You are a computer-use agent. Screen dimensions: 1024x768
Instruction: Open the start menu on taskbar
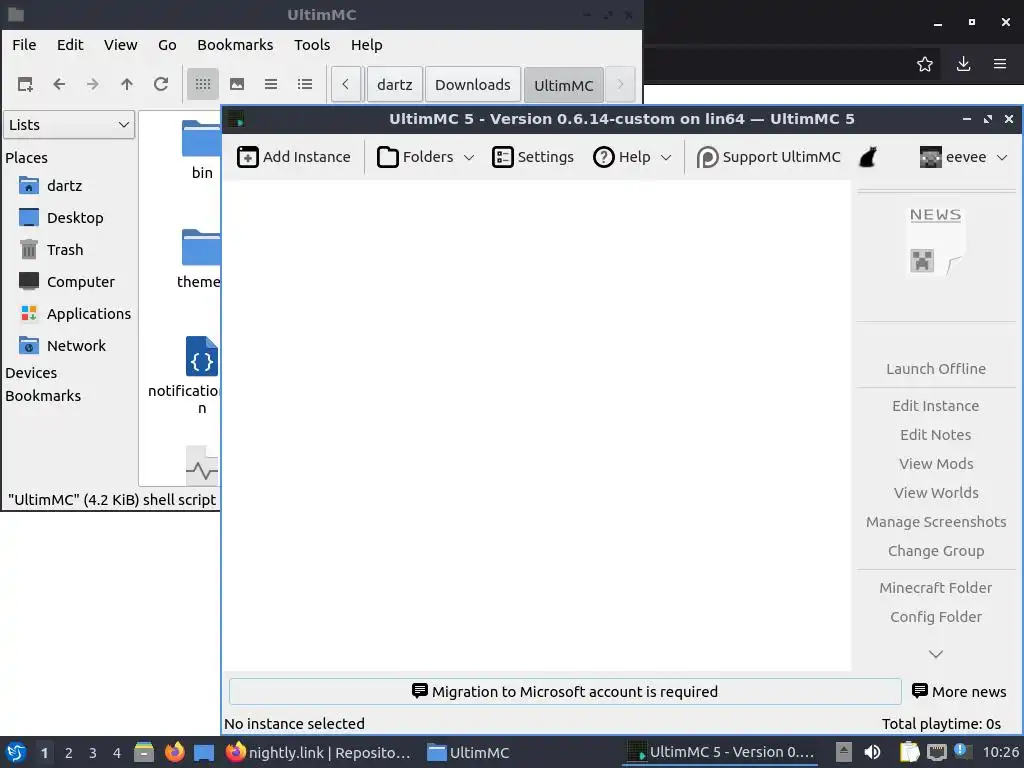tap(16, 752)
